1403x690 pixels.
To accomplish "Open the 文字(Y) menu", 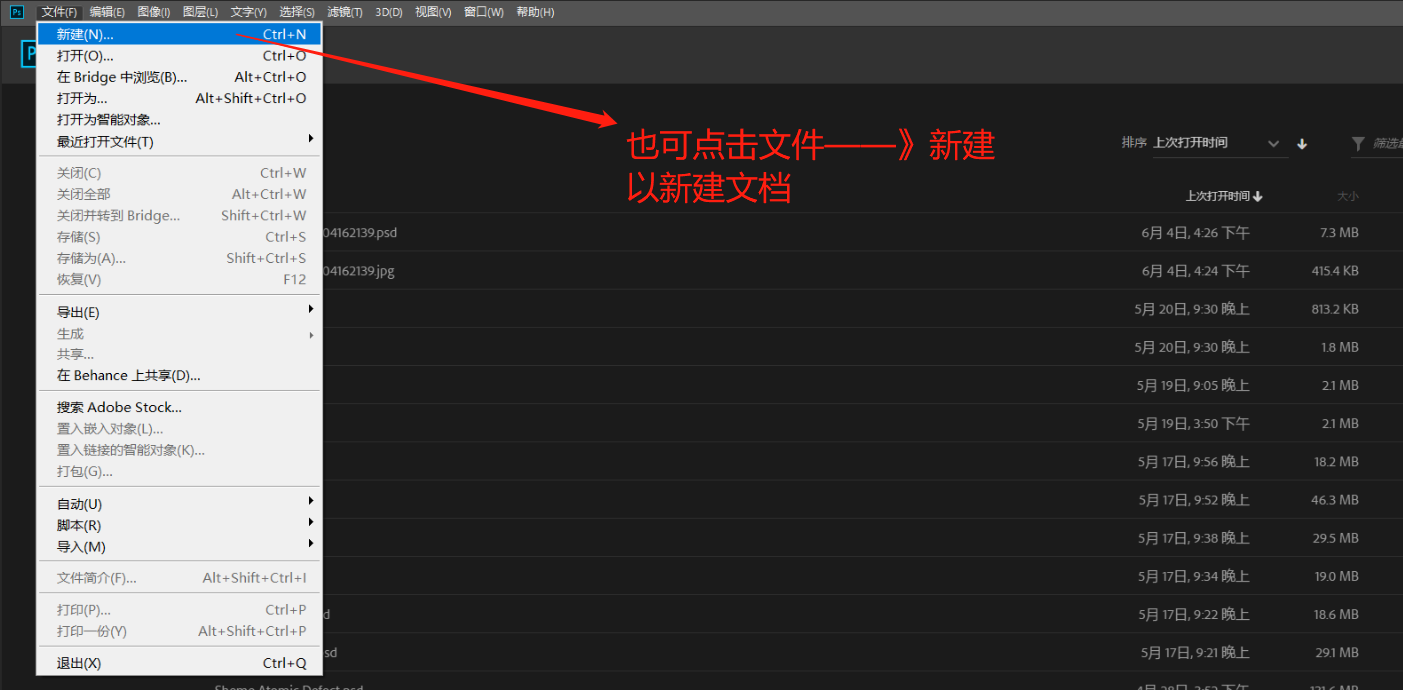I will (248, 12).
